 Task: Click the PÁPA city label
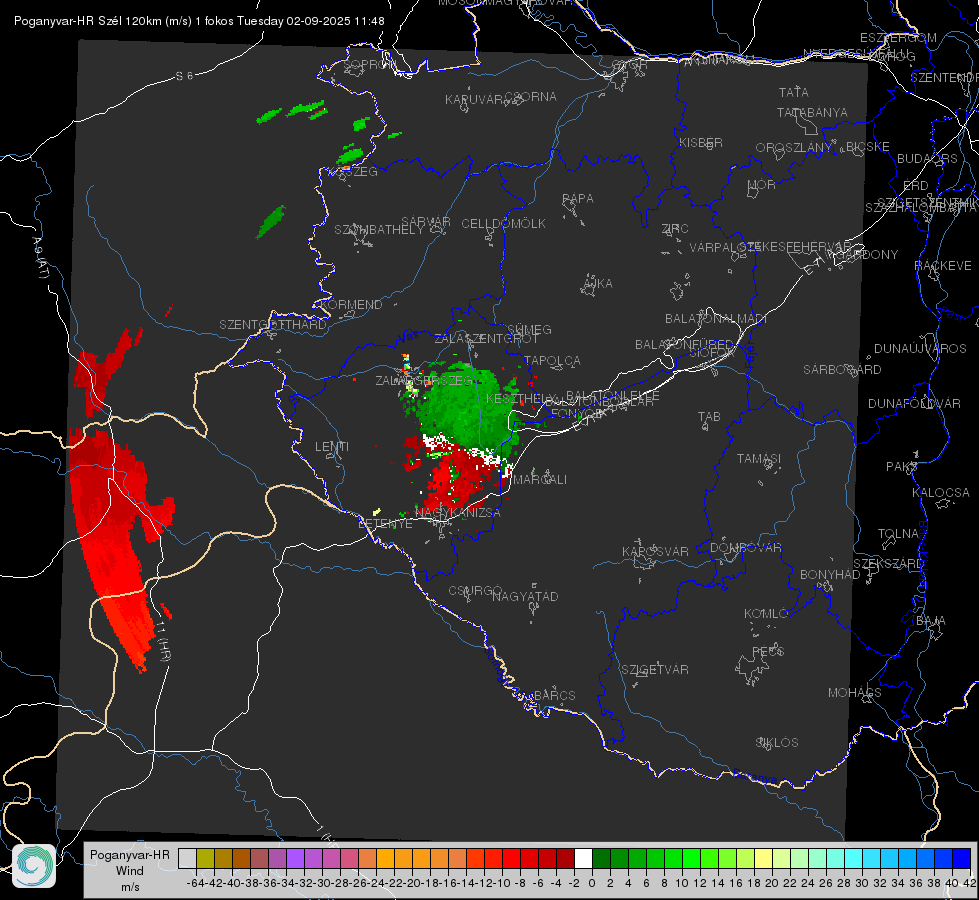pos(578,199)
